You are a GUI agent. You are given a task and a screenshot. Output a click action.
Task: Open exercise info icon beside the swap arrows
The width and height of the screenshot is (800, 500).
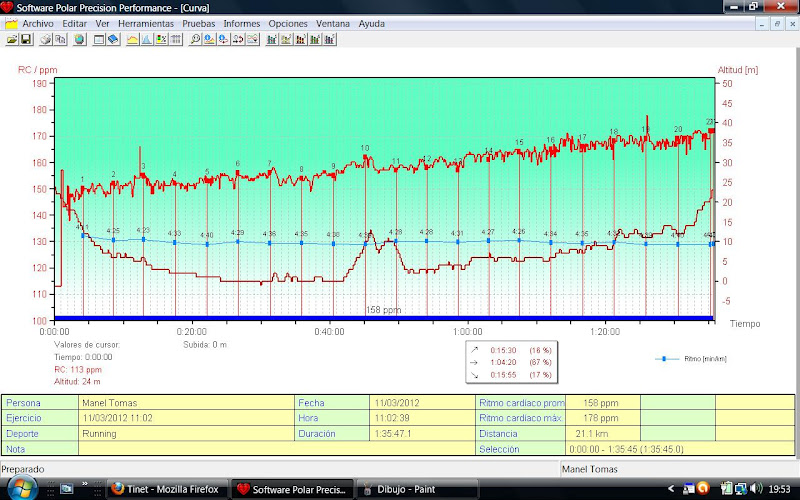[223, 39]
